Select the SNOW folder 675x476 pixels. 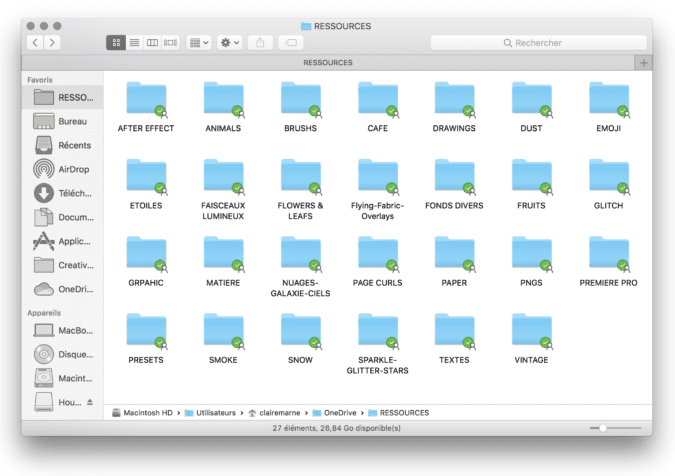tap(300, 339)
